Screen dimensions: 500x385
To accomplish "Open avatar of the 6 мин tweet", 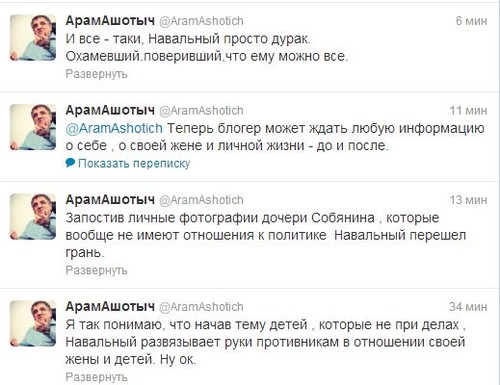I will (33, 37).
